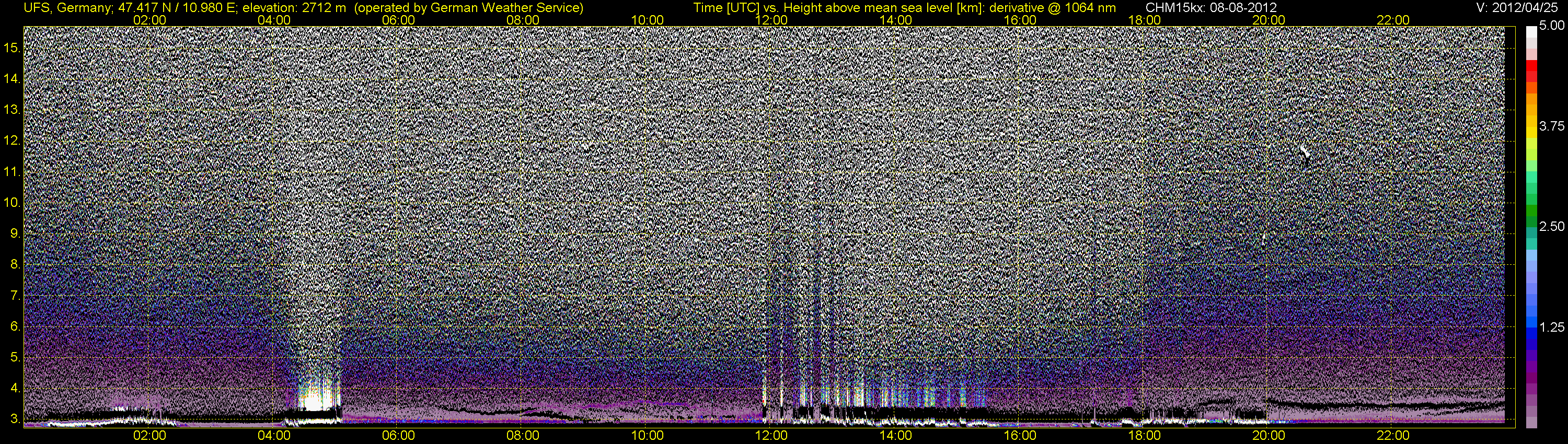The width and height of the screenshot is (1568, 444).
Task: Click the '15.' height axis label
Action: click(x=13, y=48)
